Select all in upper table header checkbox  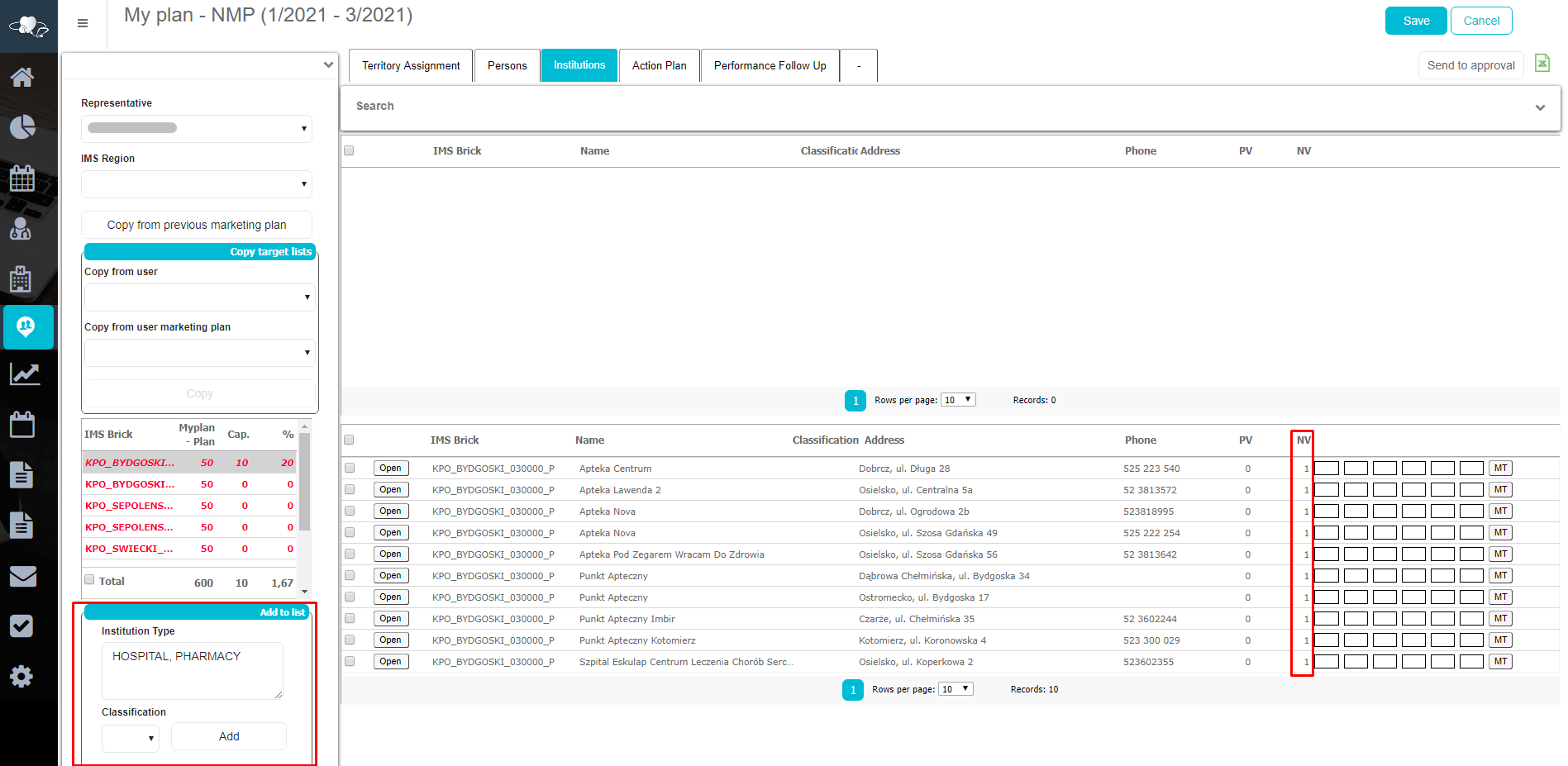click(x=349, y=150)
